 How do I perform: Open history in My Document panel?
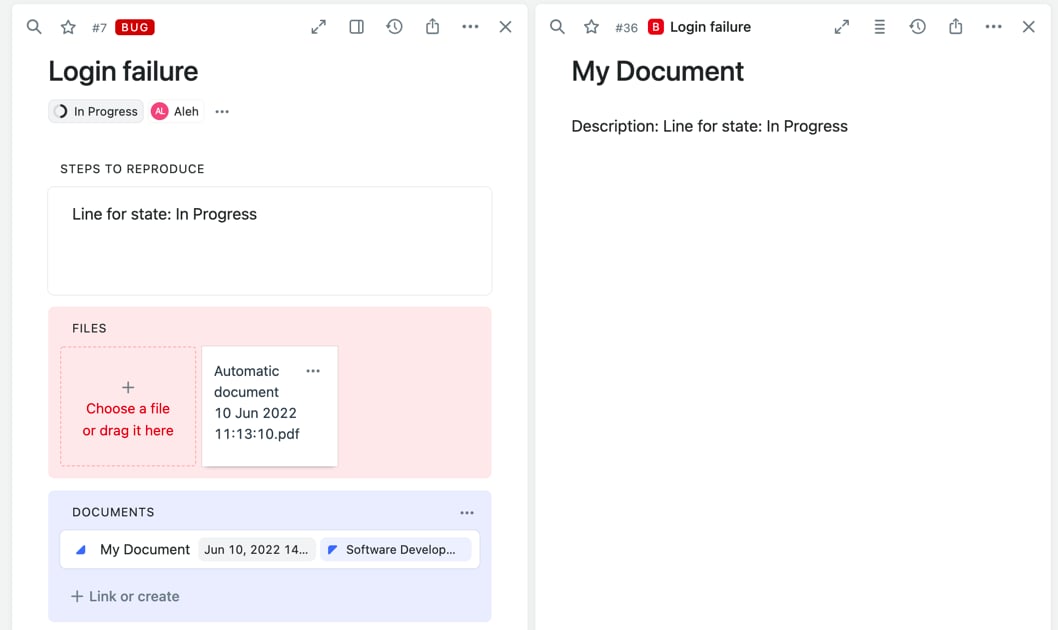pos(918,27)
